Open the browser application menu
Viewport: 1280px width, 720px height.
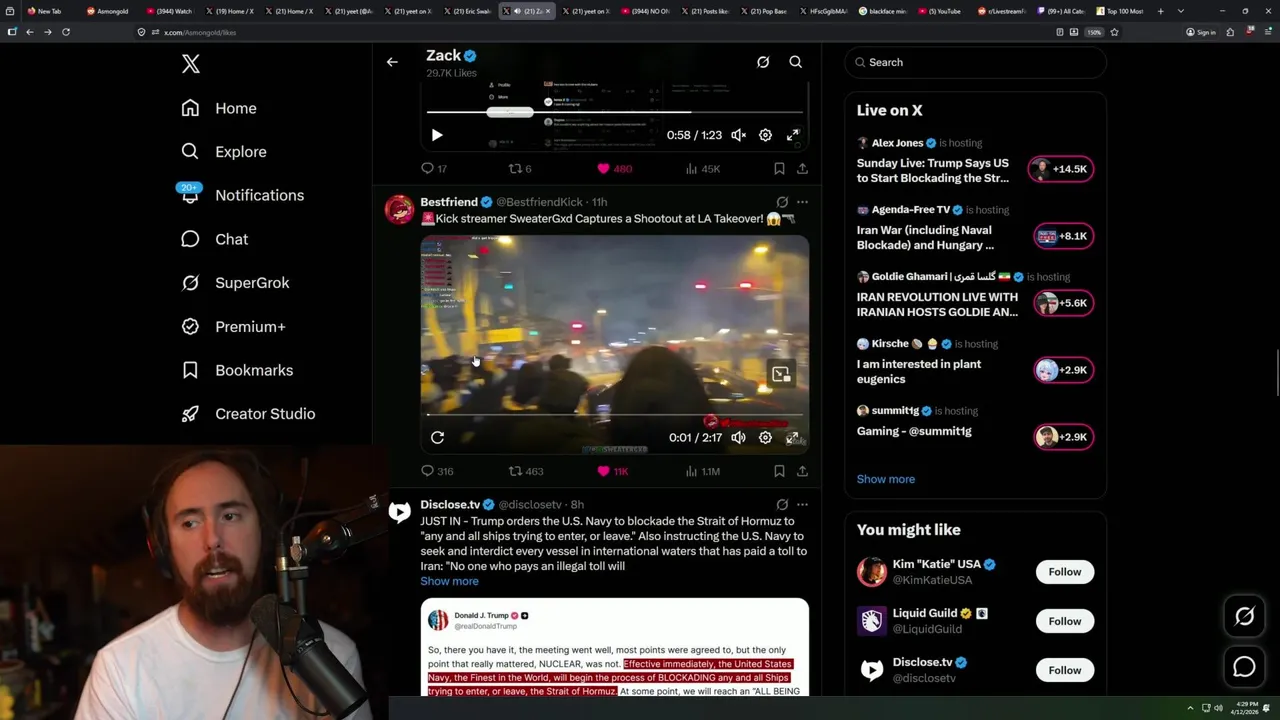pos(1268,32)
